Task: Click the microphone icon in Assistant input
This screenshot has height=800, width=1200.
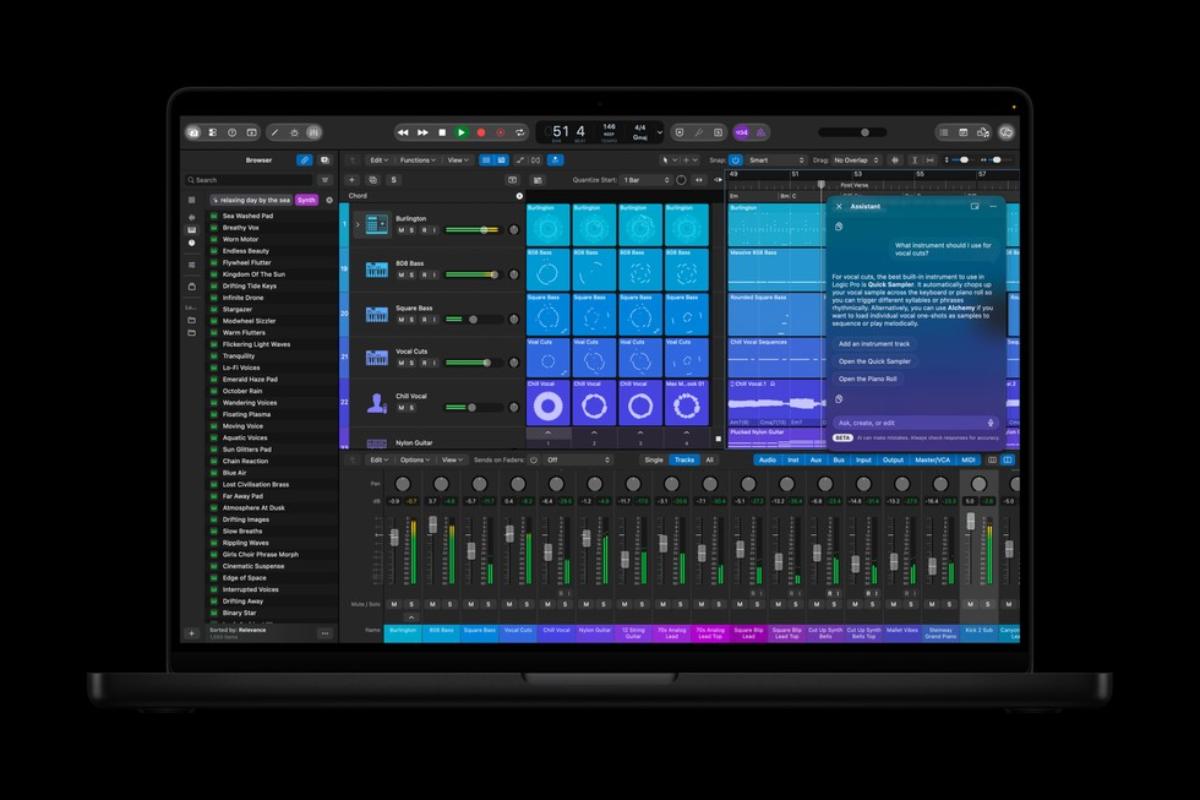Action: [990, 423]
